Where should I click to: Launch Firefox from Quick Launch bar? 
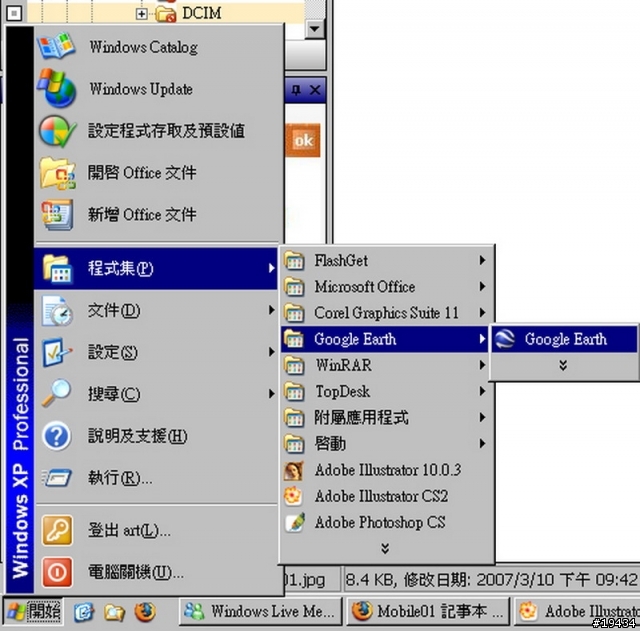coord(145,612)
